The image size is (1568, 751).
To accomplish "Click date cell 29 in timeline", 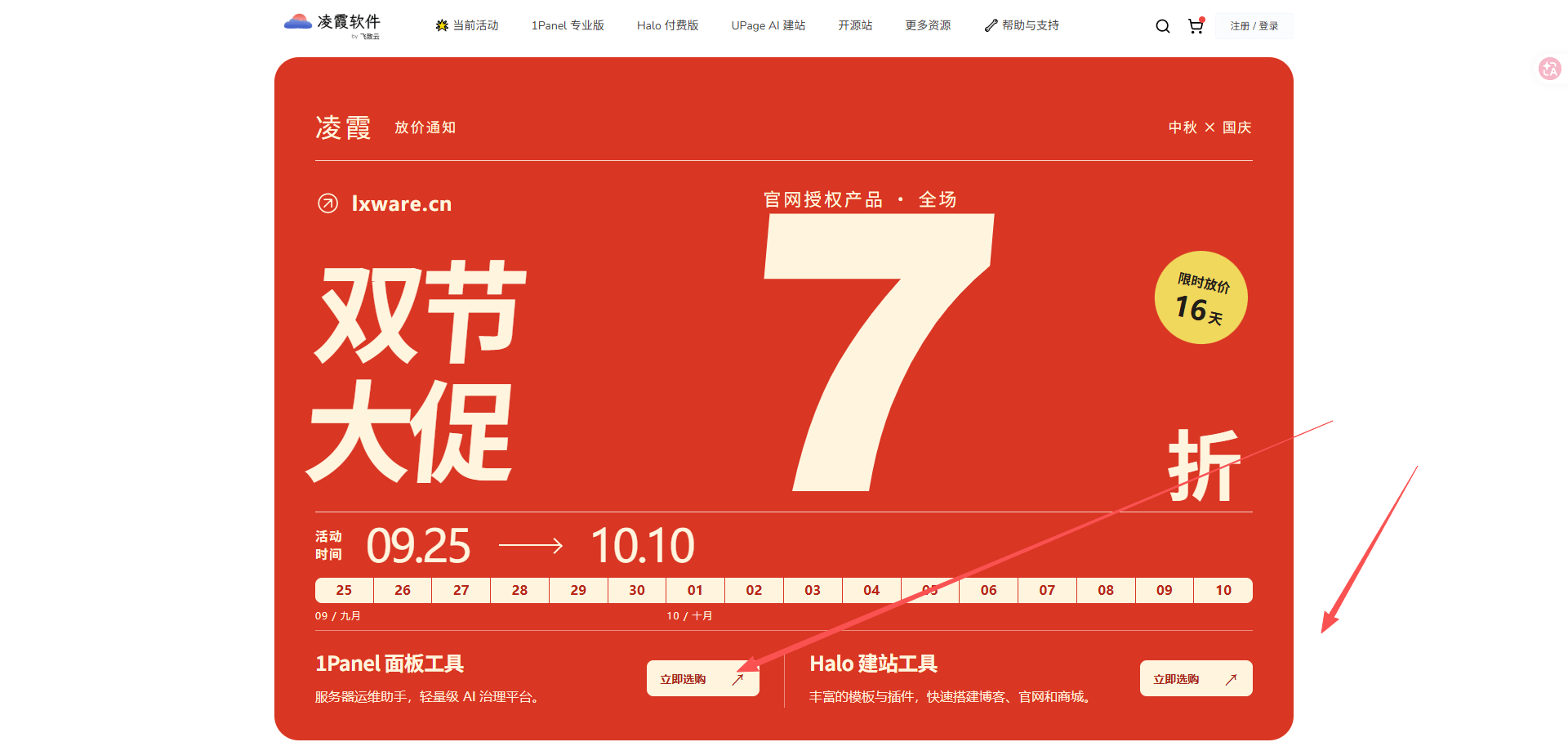I will coord(578,590).
